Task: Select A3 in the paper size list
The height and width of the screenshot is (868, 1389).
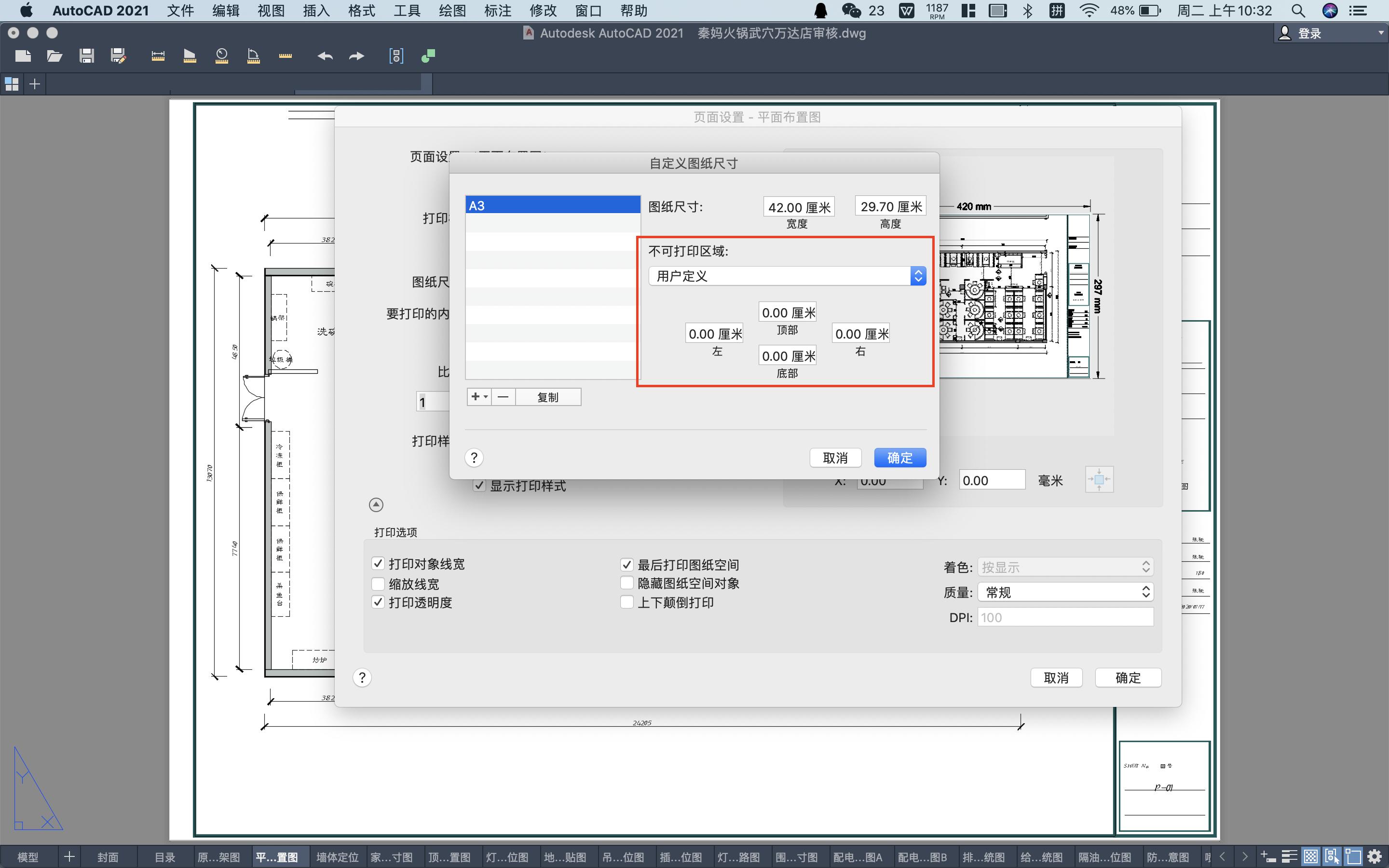Action: (x=552, y=205)
